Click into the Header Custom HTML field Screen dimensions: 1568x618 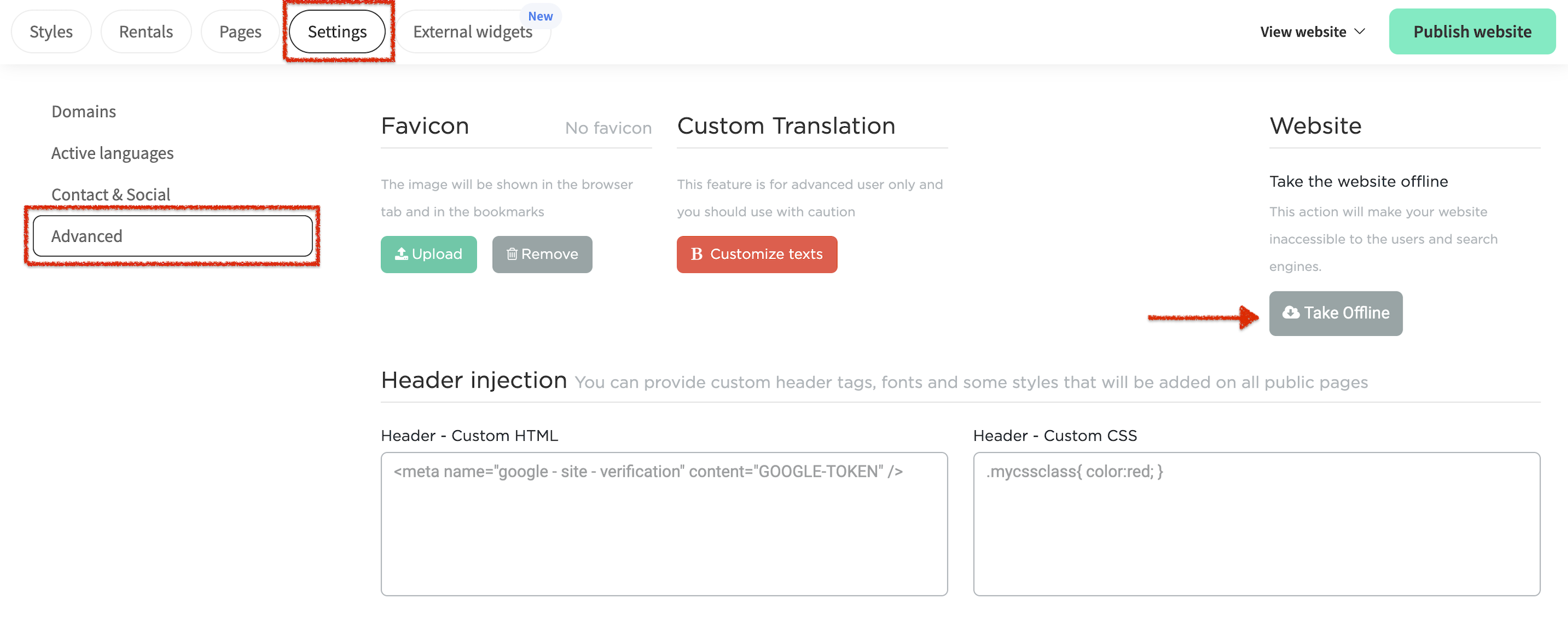coord(663,523)
